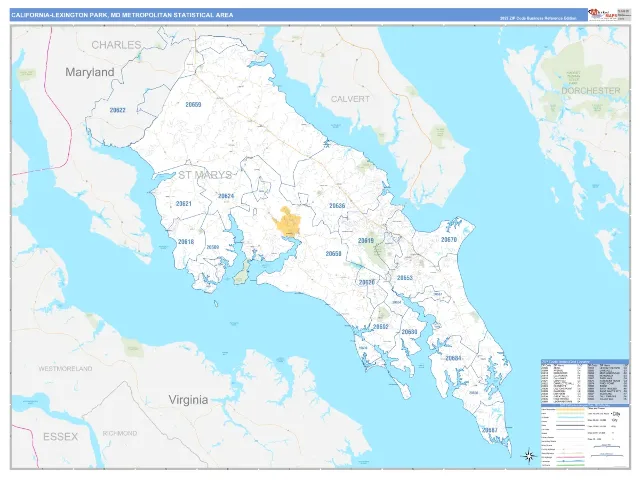Screen dimensions: 640x480
Task: Select the 20659 ZIP code label
Action: pyautogui.click(x=193, y=104)
